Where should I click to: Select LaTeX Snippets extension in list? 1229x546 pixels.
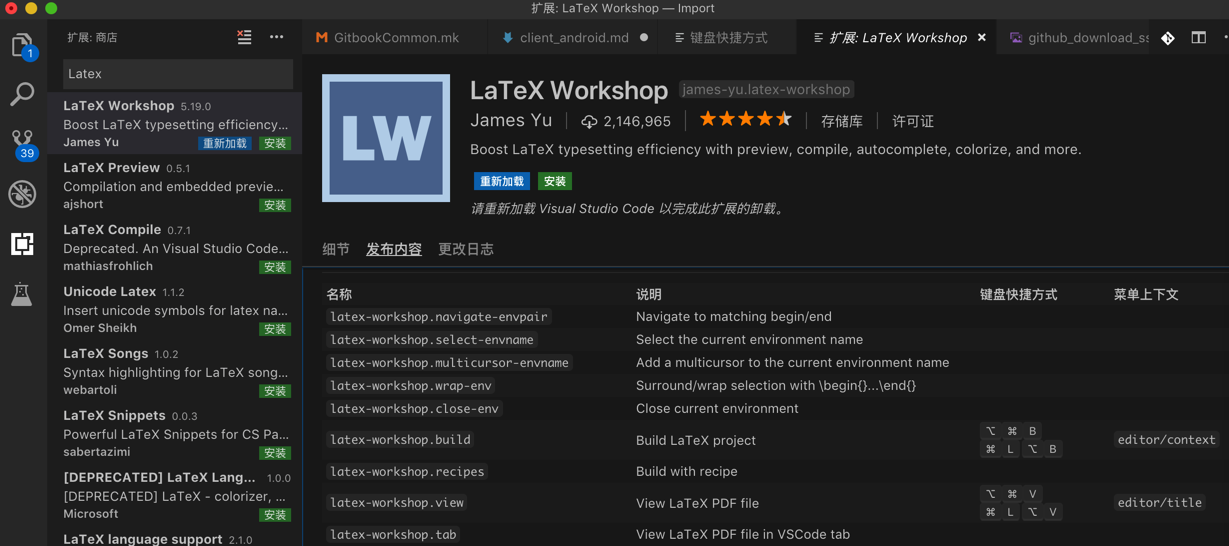pyautogui.click(x=175, y=433)
